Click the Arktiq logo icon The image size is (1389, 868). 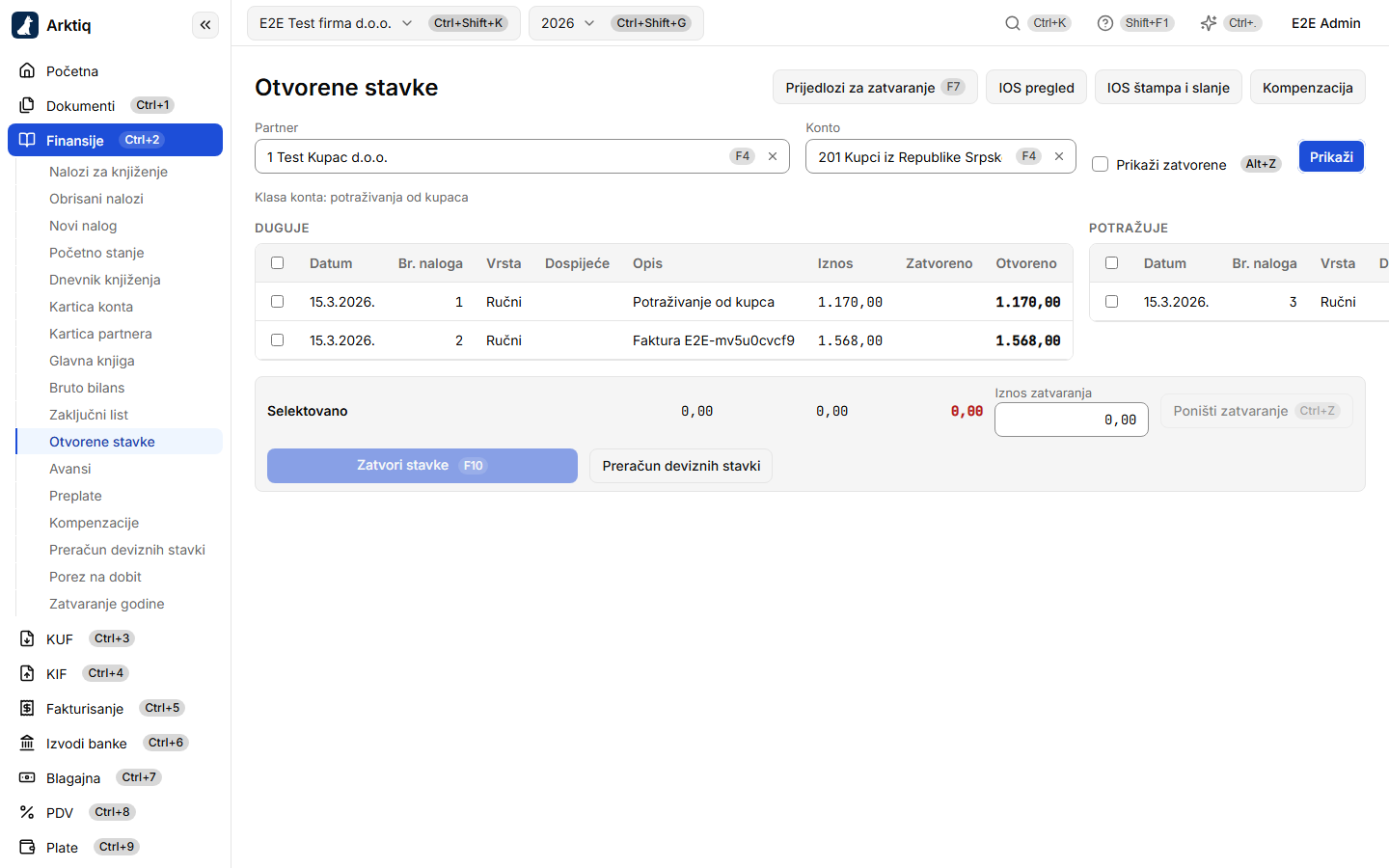[x=25, y=25]
